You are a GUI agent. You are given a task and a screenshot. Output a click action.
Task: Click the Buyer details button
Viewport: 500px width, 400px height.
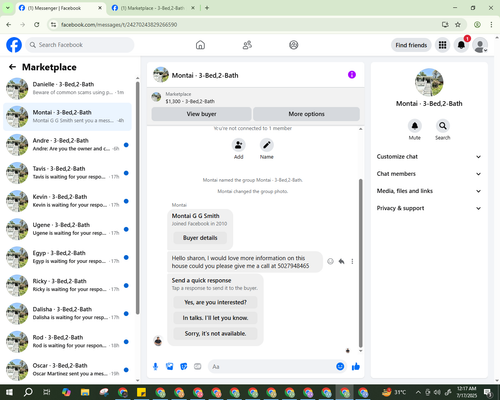pyautogui.click(x=200, y=238)
